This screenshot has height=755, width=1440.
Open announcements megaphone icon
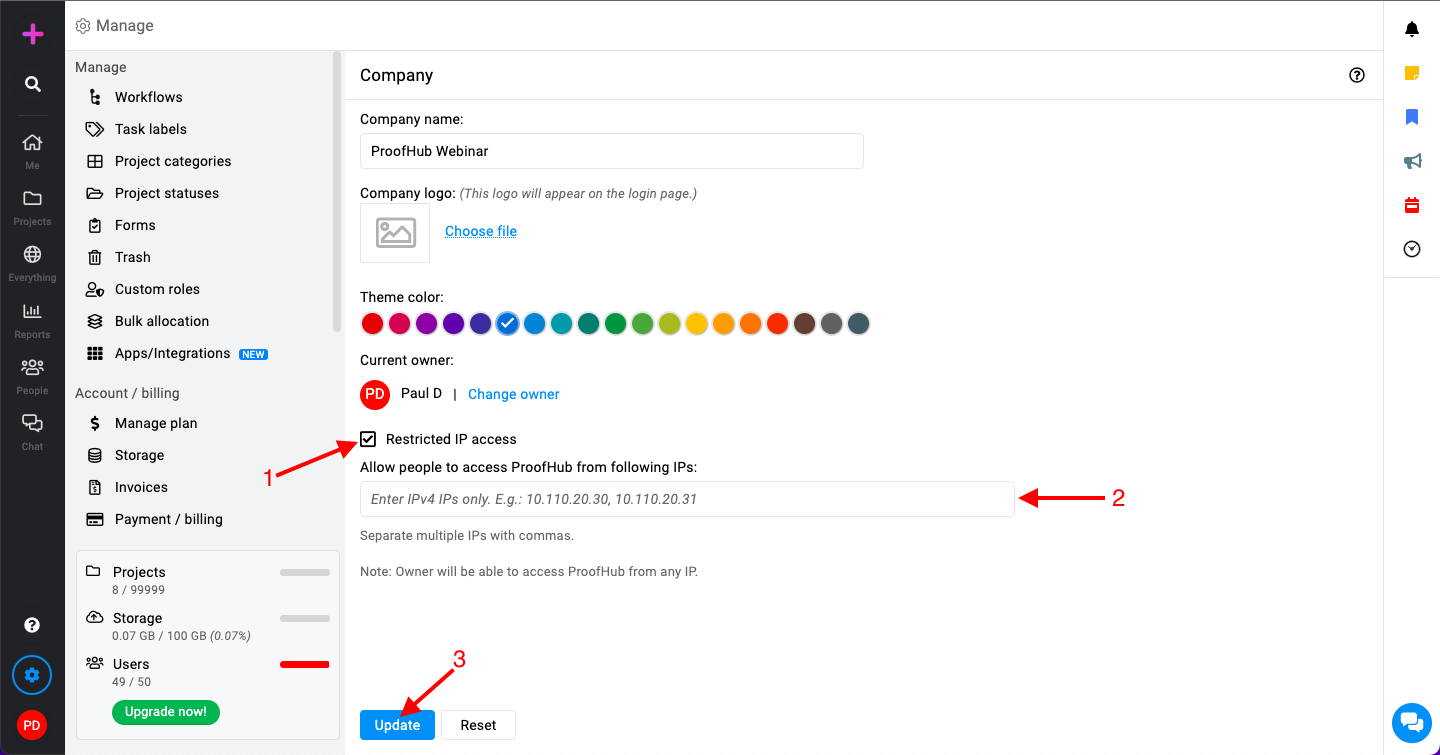click(1412, 161)
